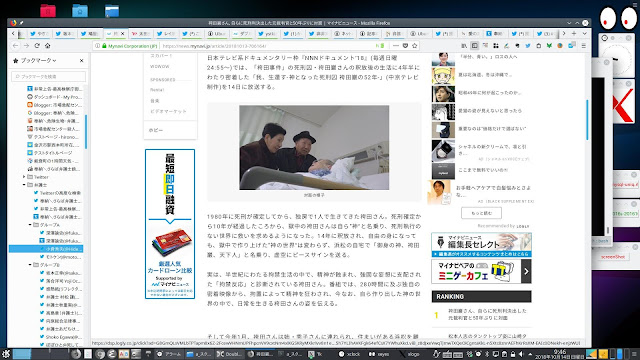
Task: Open the 編集長セレクト banner
Action: pyautogui.click(x=481, y=244)
